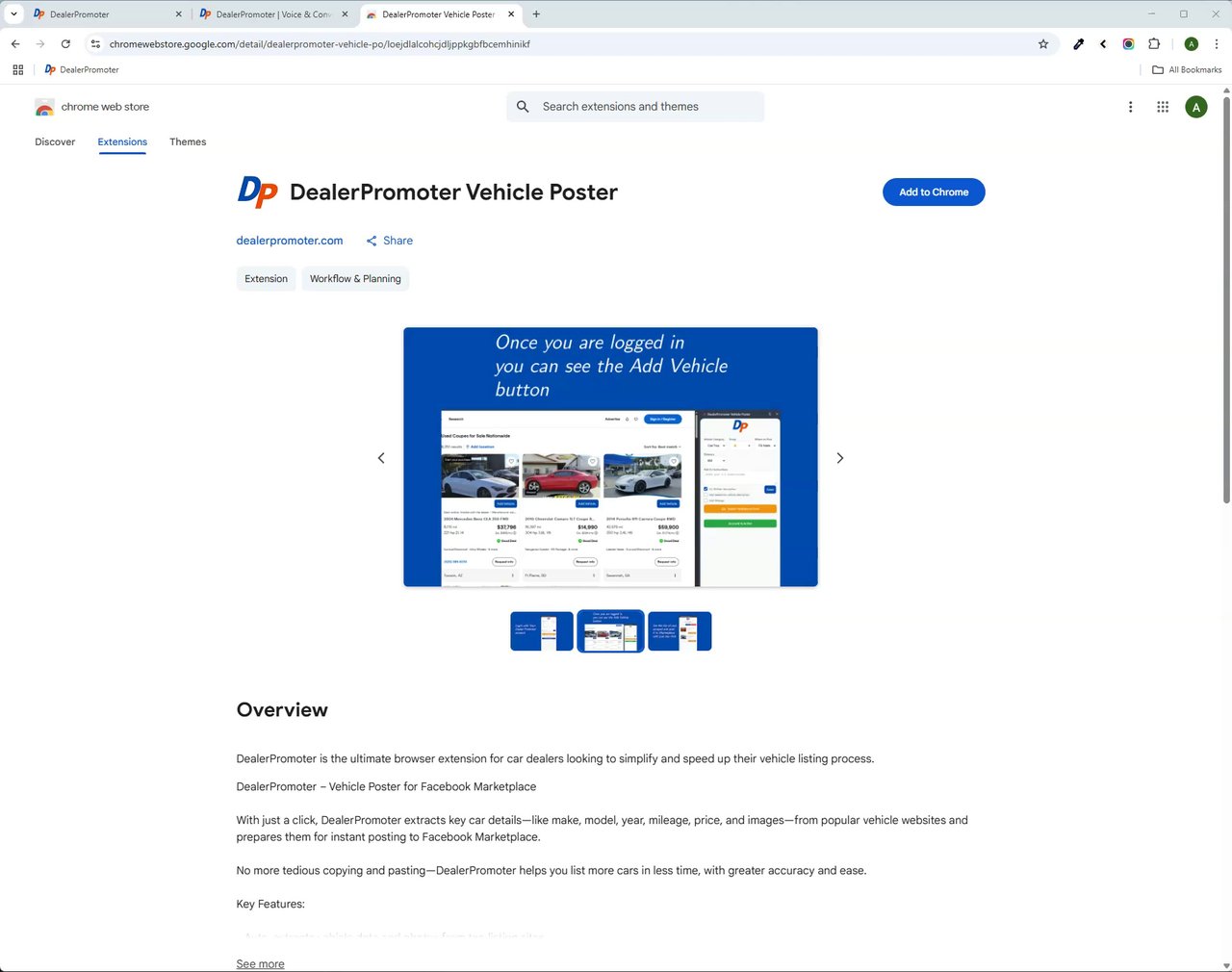Close the Voice & Conv tab
This screenshot has height=972, width=1232.
[x=345, y=14]
